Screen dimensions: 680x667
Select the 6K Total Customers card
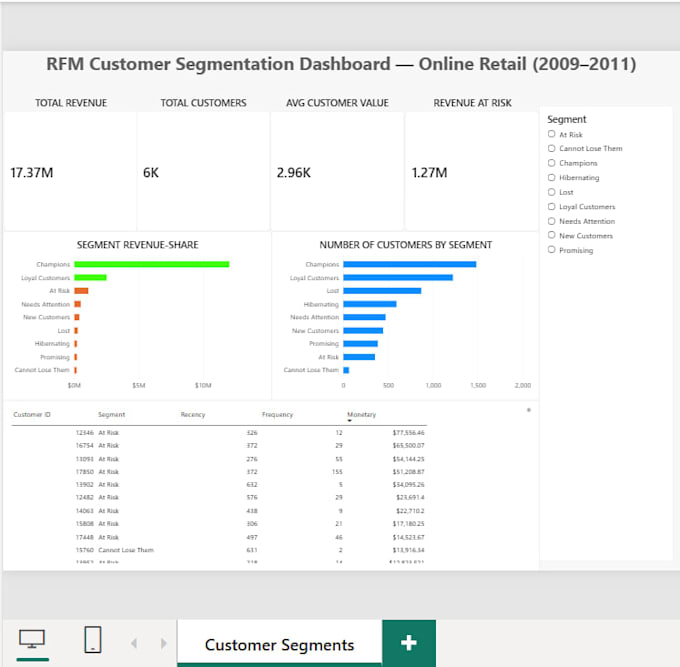coord(203,172)
